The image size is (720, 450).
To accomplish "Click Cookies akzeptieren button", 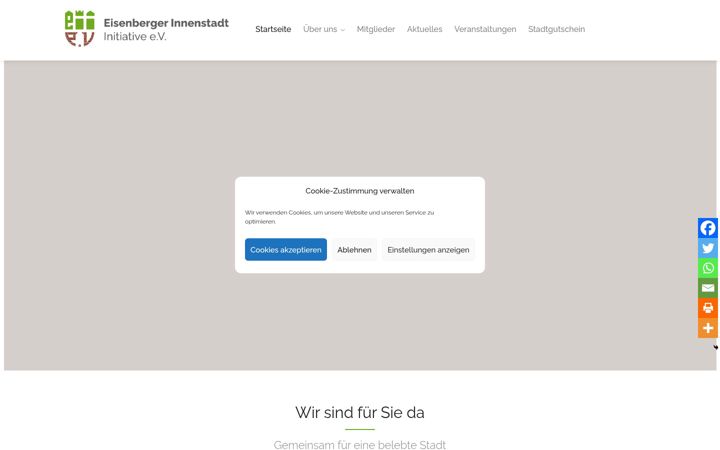I will point(286,249).
